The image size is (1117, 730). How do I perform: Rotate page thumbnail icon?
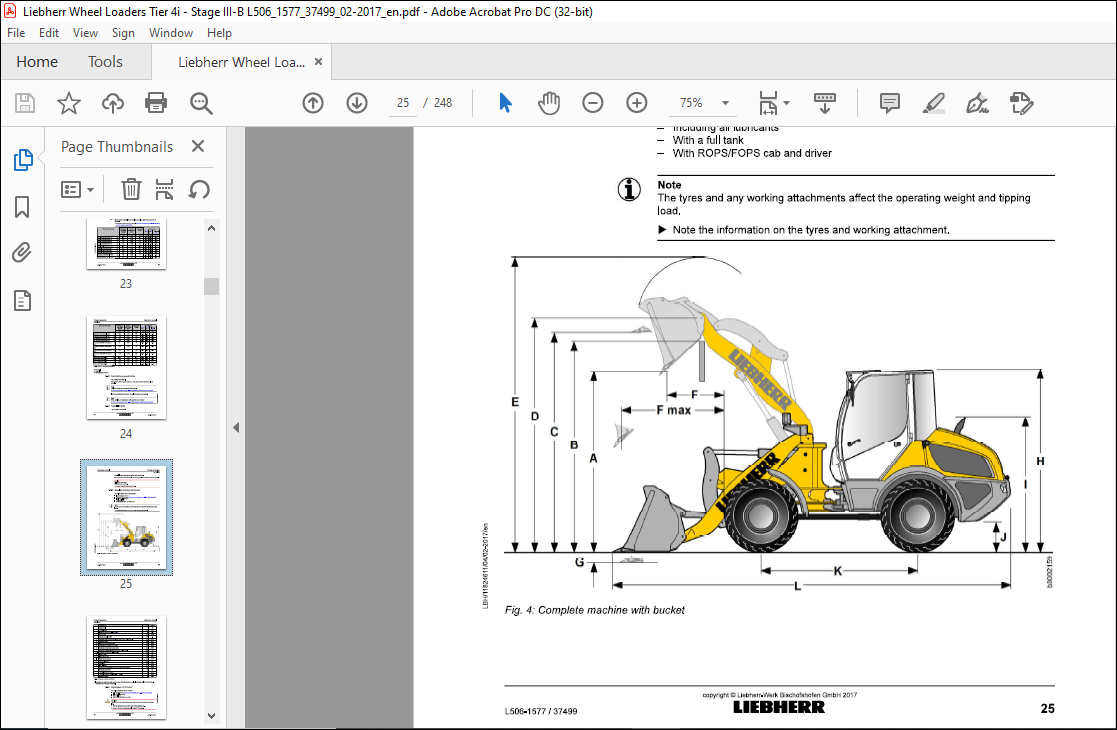pos(199,189)
